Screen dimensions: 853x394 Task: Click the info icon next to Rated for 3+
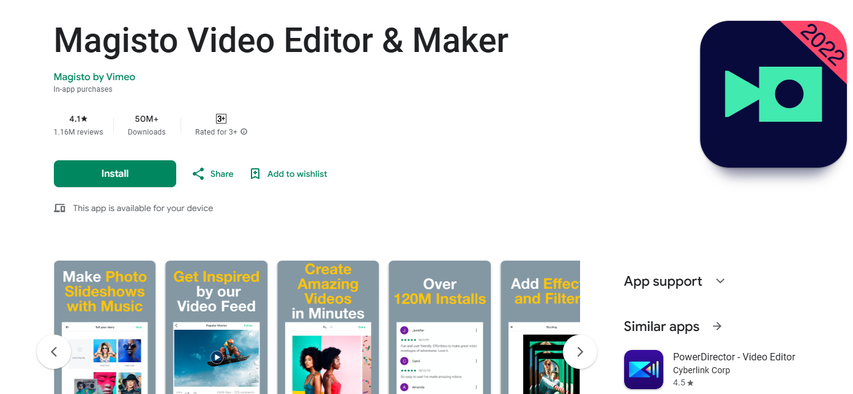pos(244,132)
